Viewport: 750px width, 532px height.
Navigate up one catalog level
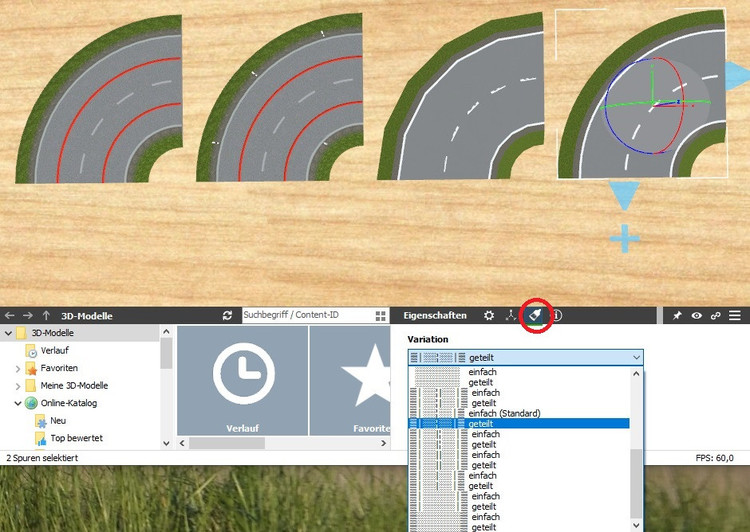point(46,316)
